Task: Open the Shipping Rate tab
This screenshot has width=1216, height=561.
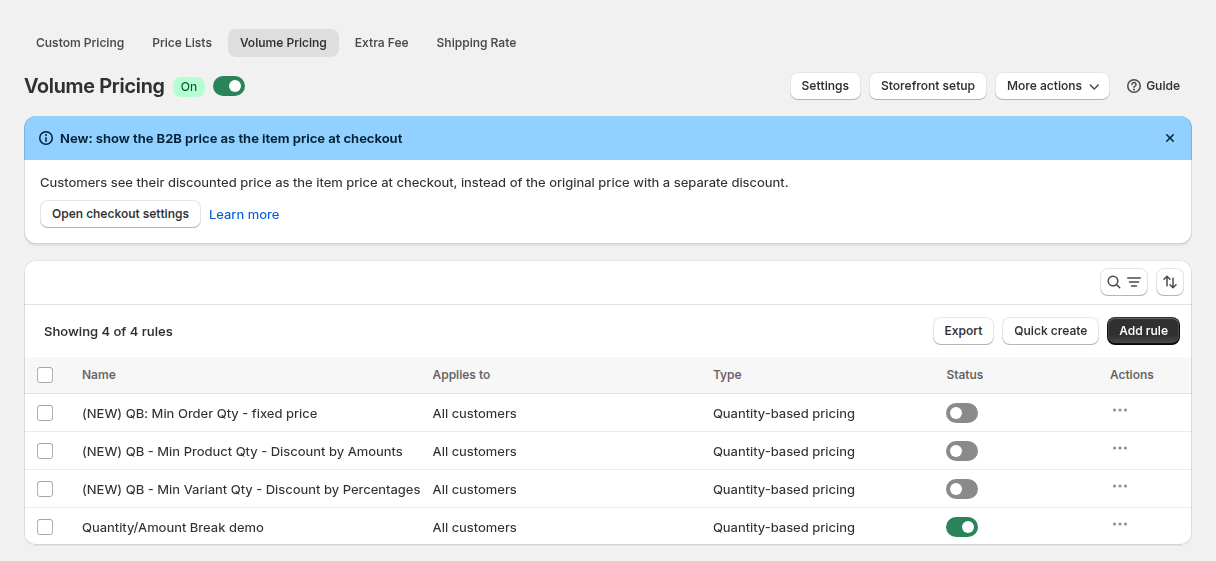Action: click(x=476, y=43)
